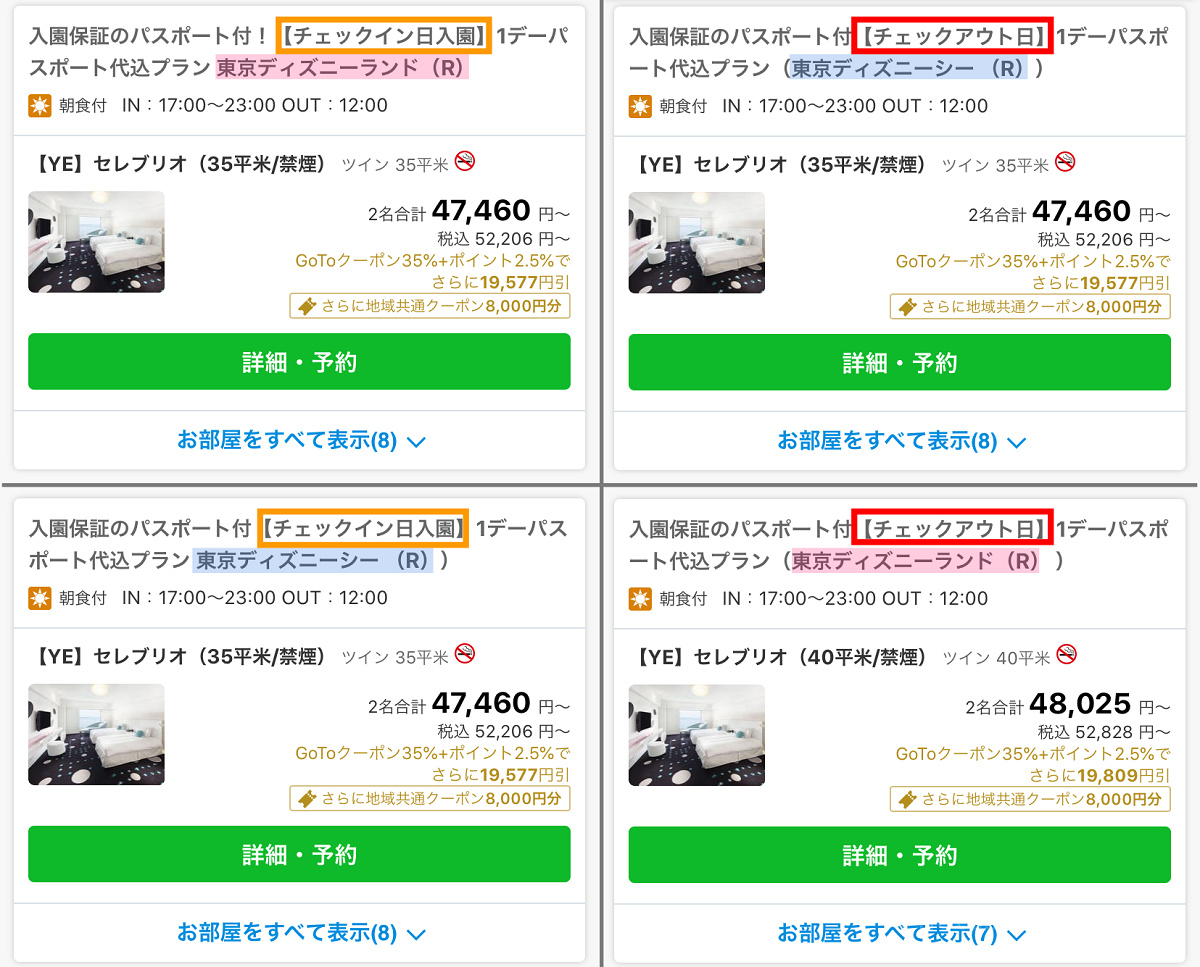Click no-smoking icon in DisneySea check-in card
Image resolution: width=1200 pixels, height=967 pixels.
(465, 654)
